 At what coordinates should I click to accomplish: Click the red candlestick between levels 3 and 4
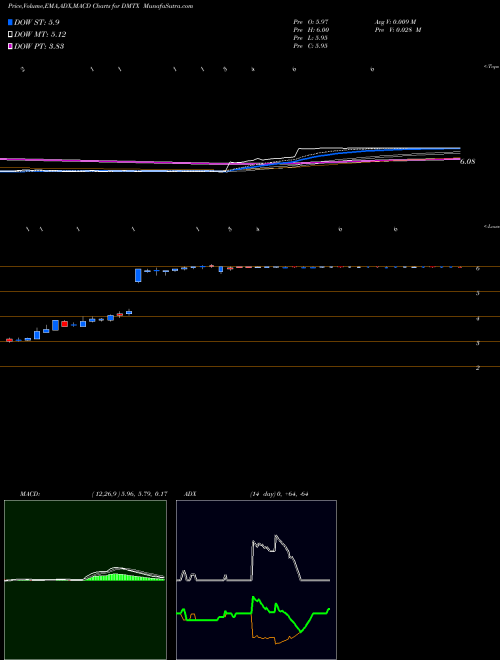[x=64, y=324]
